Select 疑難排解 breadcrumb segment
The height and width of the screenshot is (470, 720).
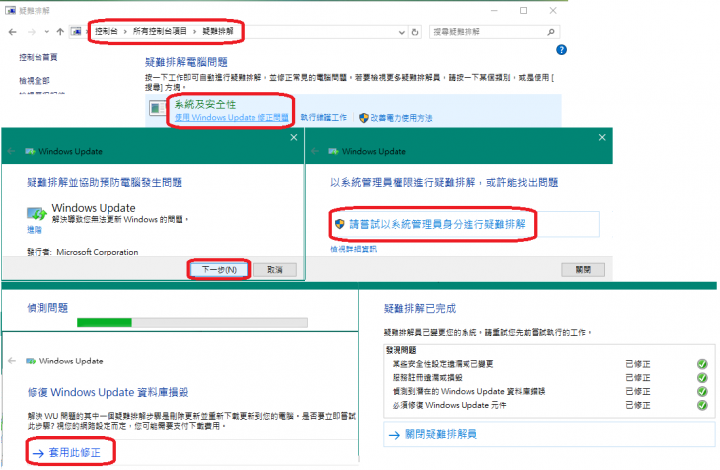tap(218, 31)
